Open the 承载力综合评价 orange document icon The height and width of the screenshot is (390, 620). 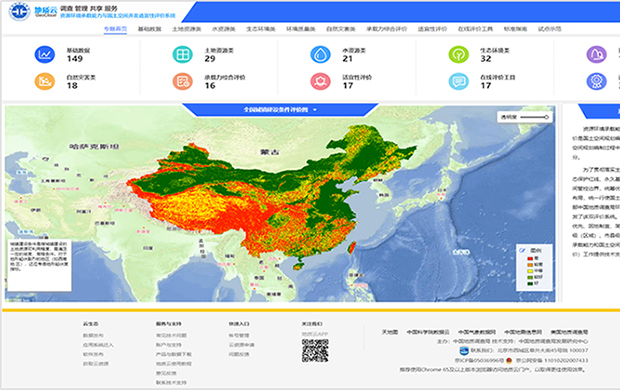coord(182,81)
